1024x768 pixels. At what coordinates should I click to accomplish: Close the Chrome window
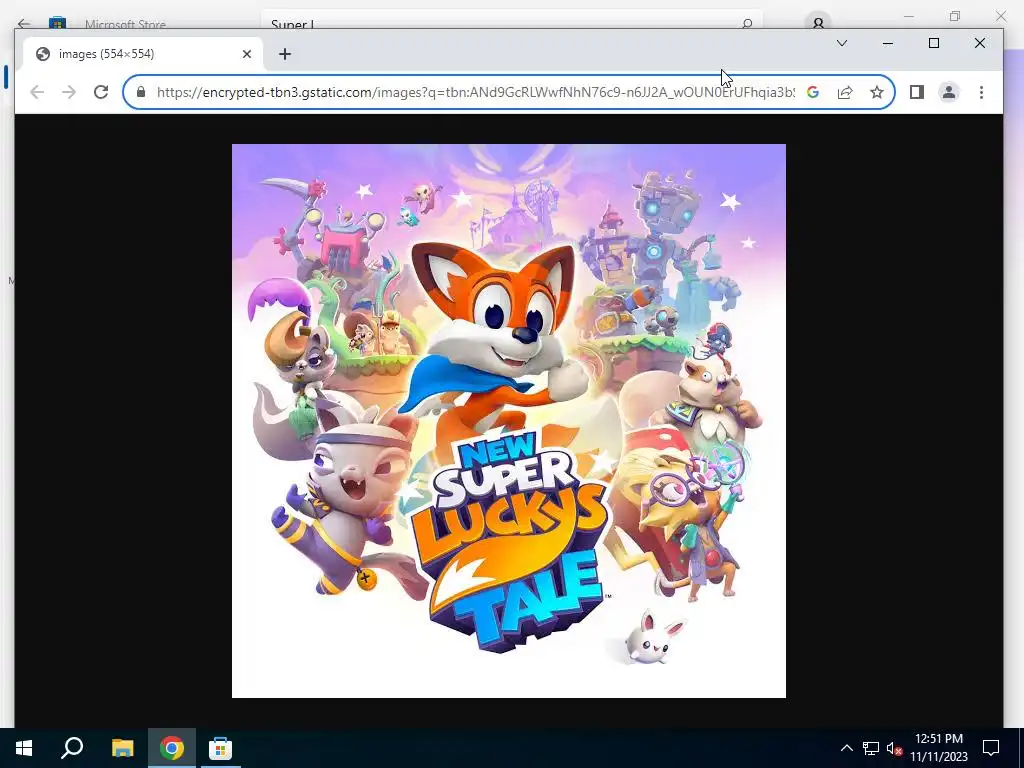pyautogui.click(x=980, y=43)
